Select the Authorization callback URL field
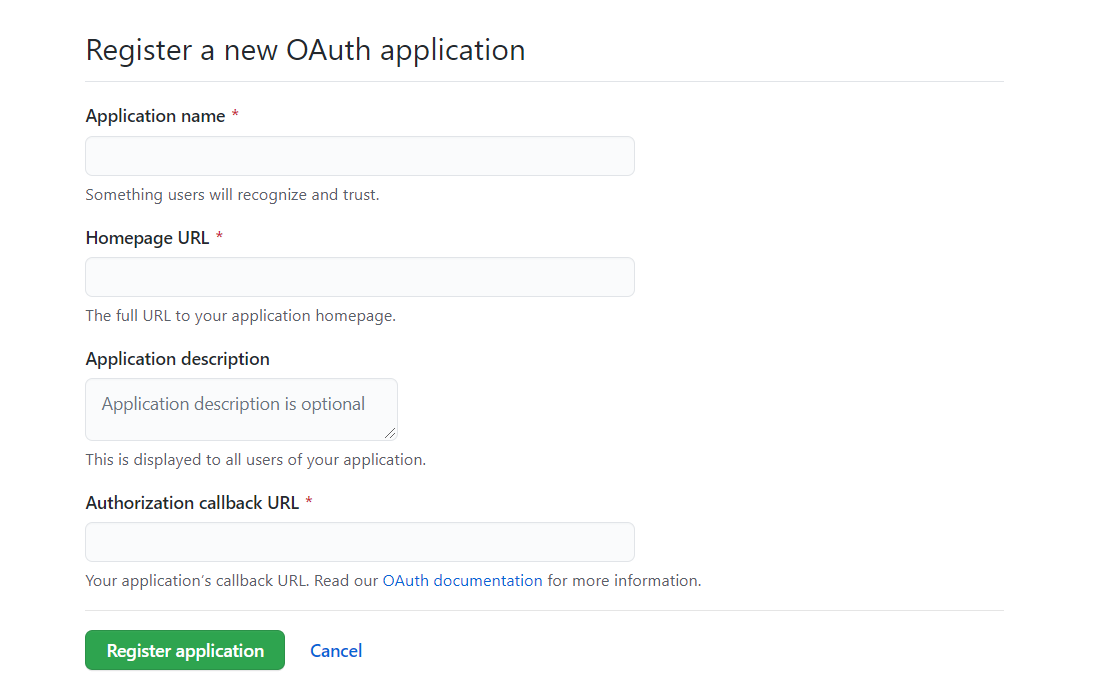This screenshot has width=1111, height=699. (360, 542)
